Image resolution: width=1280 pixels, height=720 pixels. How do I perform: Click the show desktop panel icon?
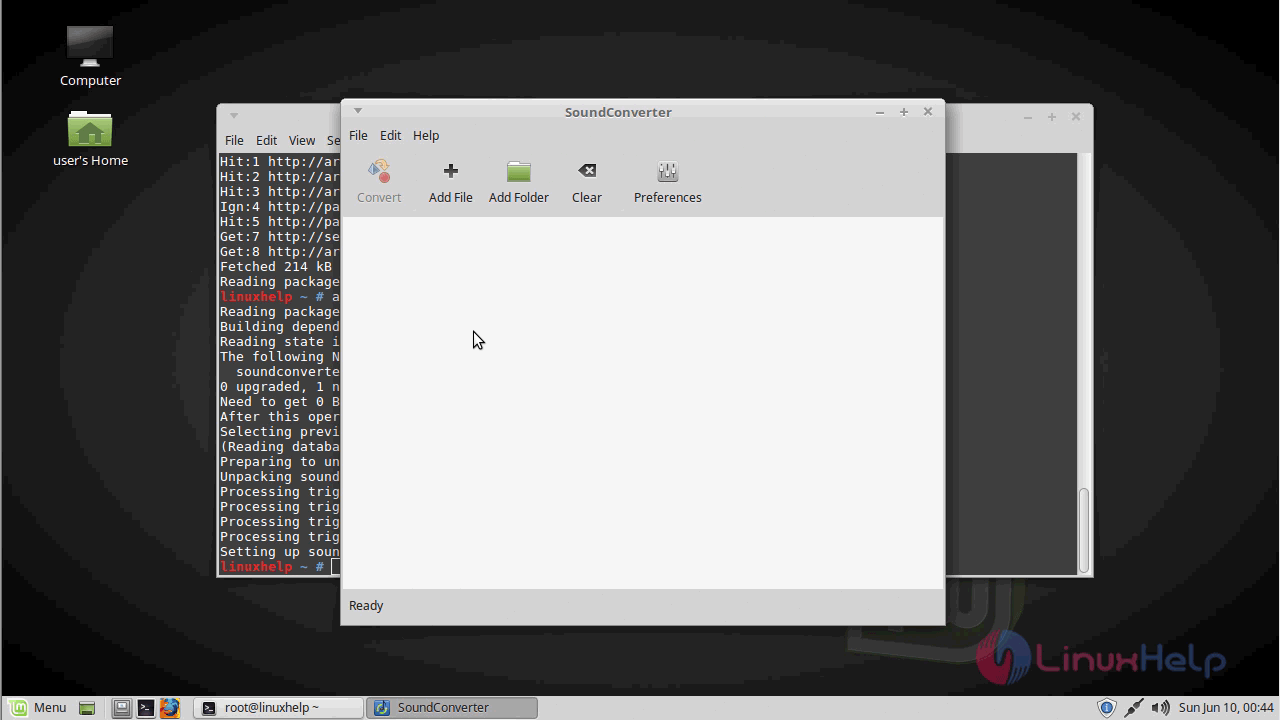87,708
